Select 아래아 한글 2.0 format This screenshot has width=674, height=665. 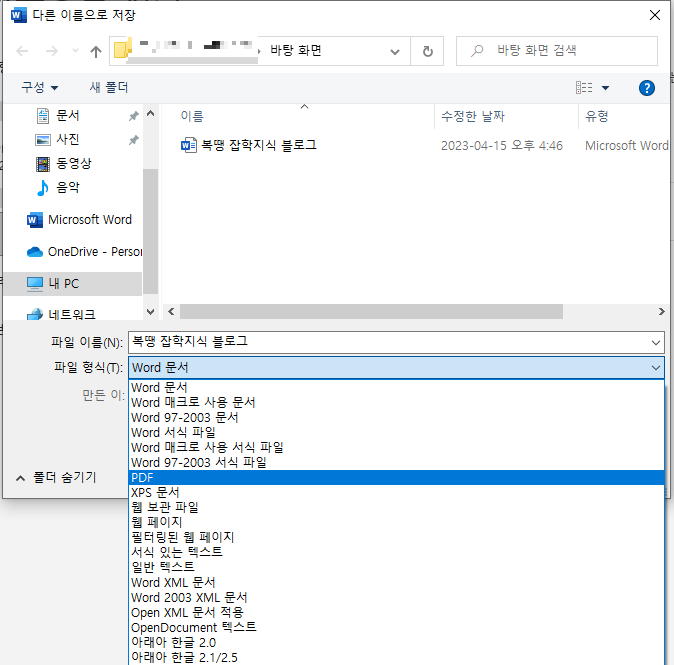[x=396, y=643]
